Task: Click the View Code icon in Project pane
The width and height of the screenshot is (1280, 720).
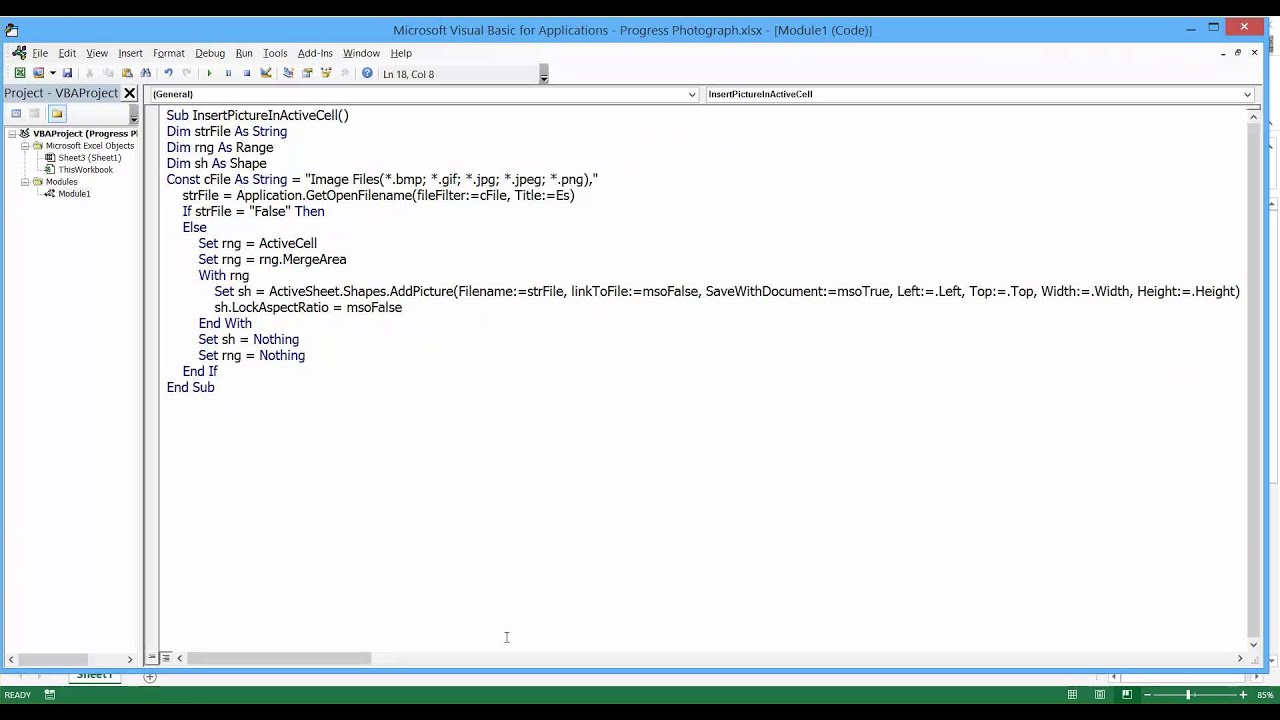Action: pos(16,113)
